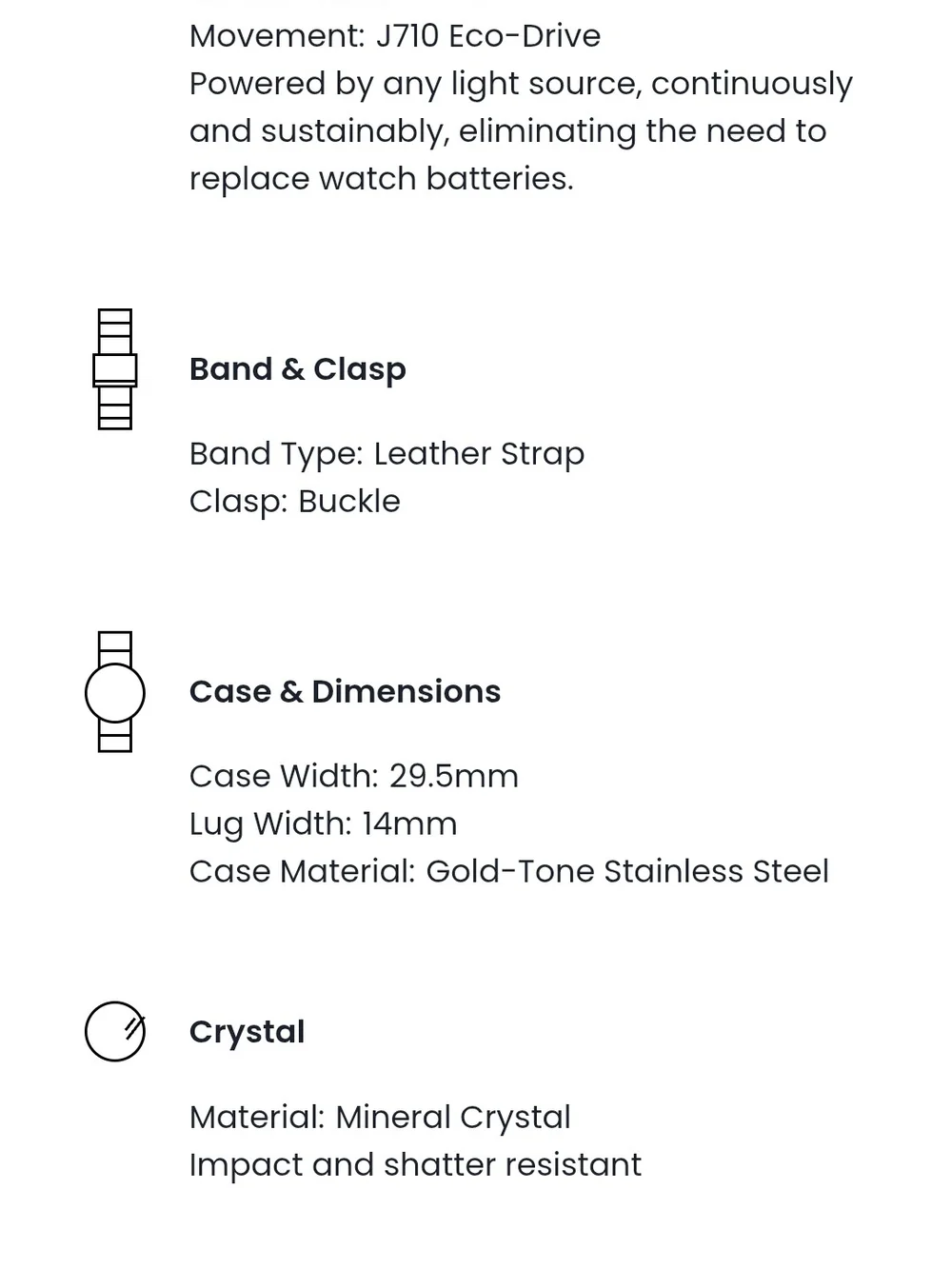952x1269 pixels.
Task: Click the Case Material Gold-Tone Stainless Steel line
Action: [509, 871]
